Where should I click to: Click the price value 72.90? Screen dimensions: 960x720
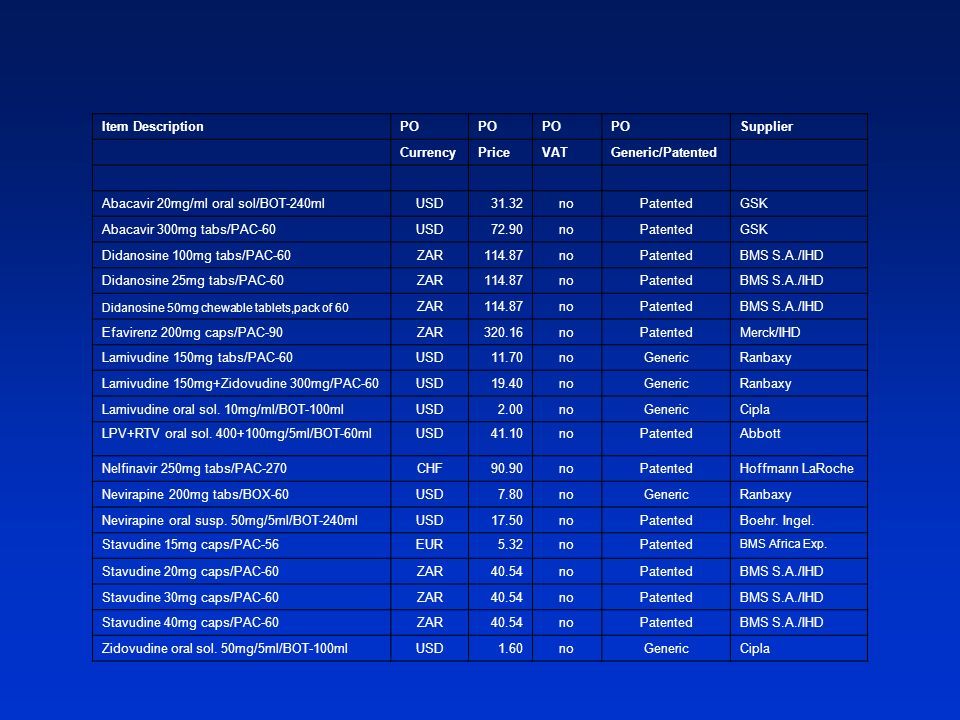(506, 230)
